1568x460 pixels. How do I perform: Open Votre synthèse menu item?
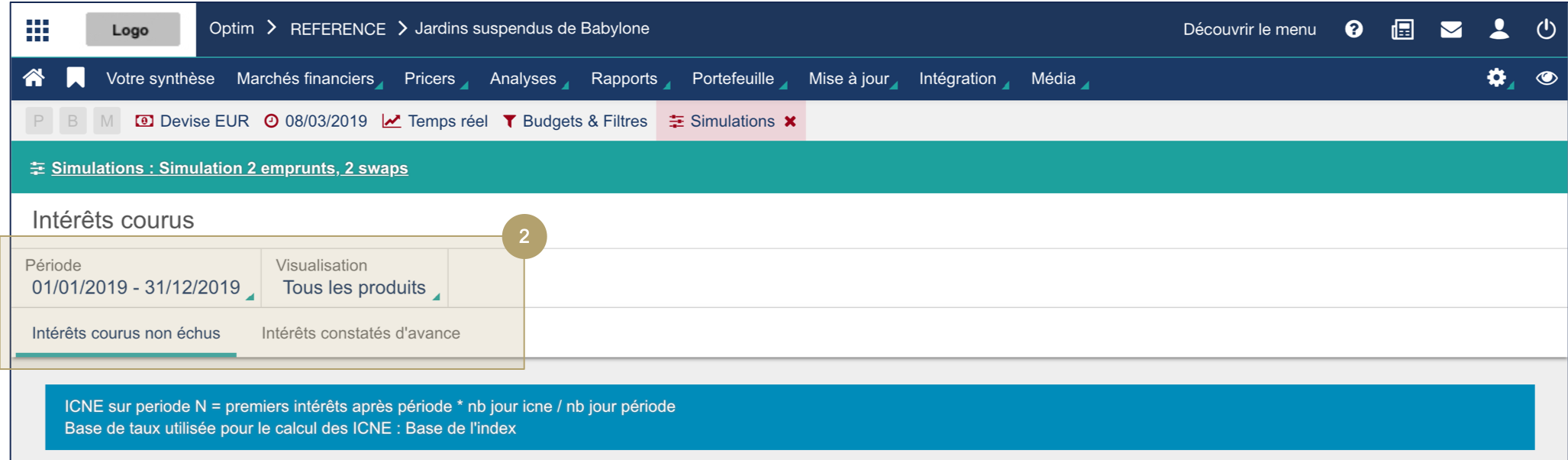[x=160, y=79]
